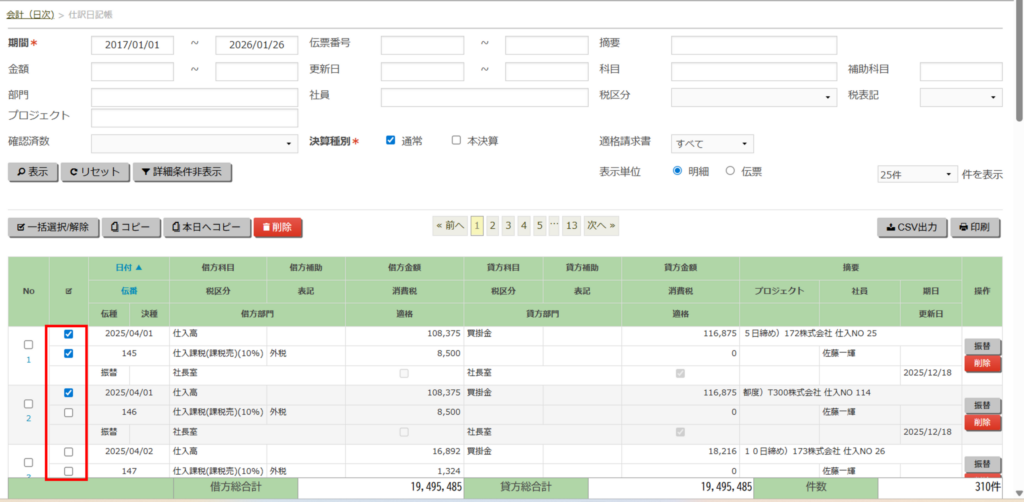
Task: Go to page 3 in pagination
Action: point(508,226)
